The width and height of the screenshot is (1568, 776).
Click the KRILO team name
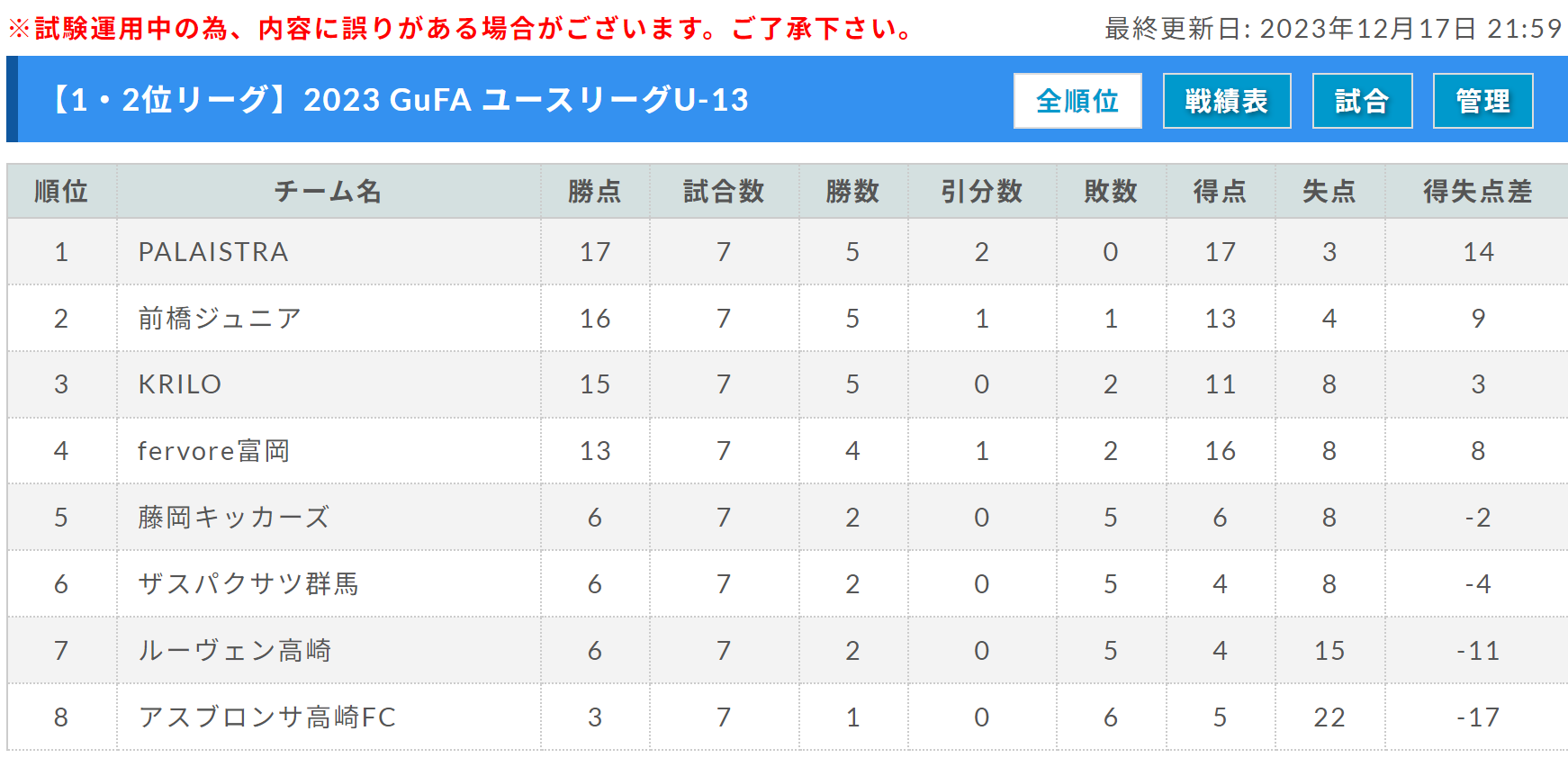click(x=180, y=384)
